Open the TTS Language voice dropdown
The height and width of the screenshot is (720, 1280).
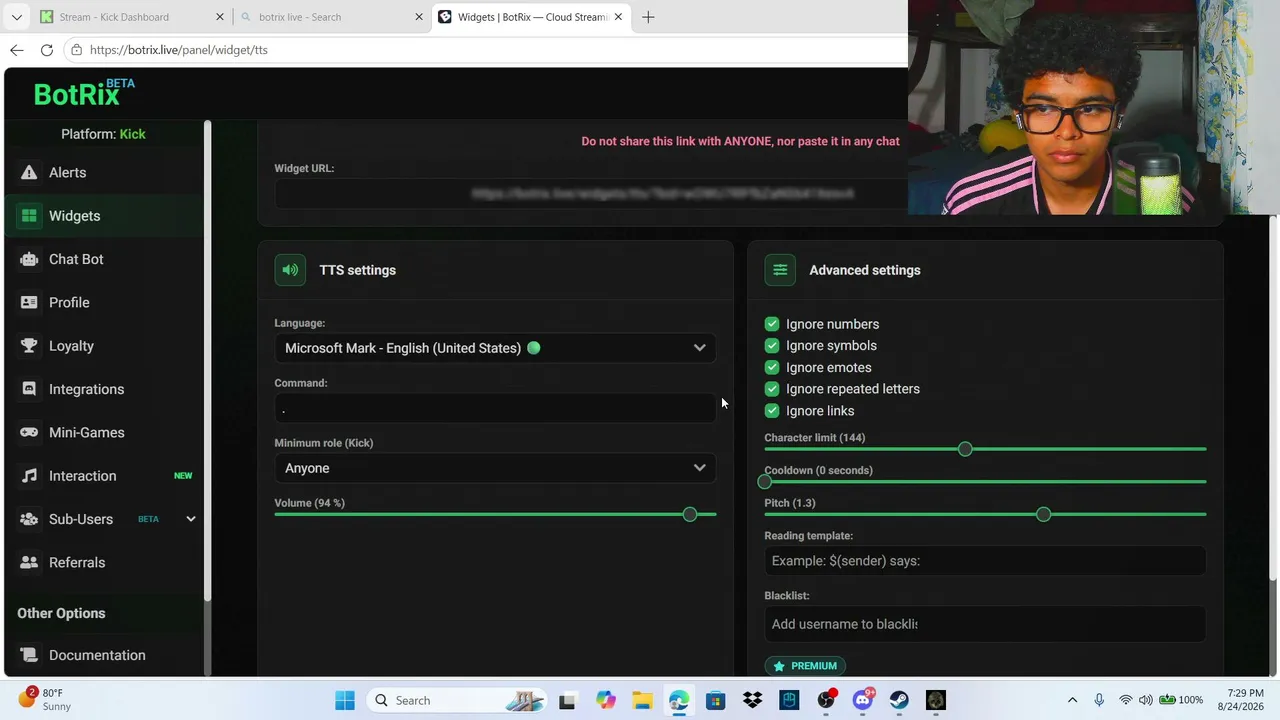point(495,348)
